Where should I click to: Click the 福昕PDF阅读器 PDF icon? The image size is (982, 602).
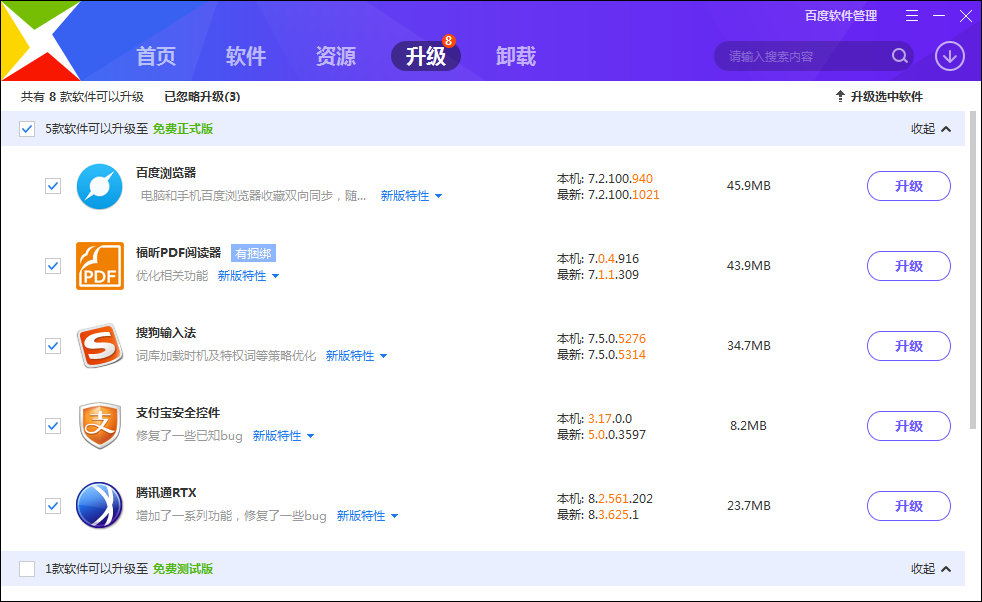99,266
